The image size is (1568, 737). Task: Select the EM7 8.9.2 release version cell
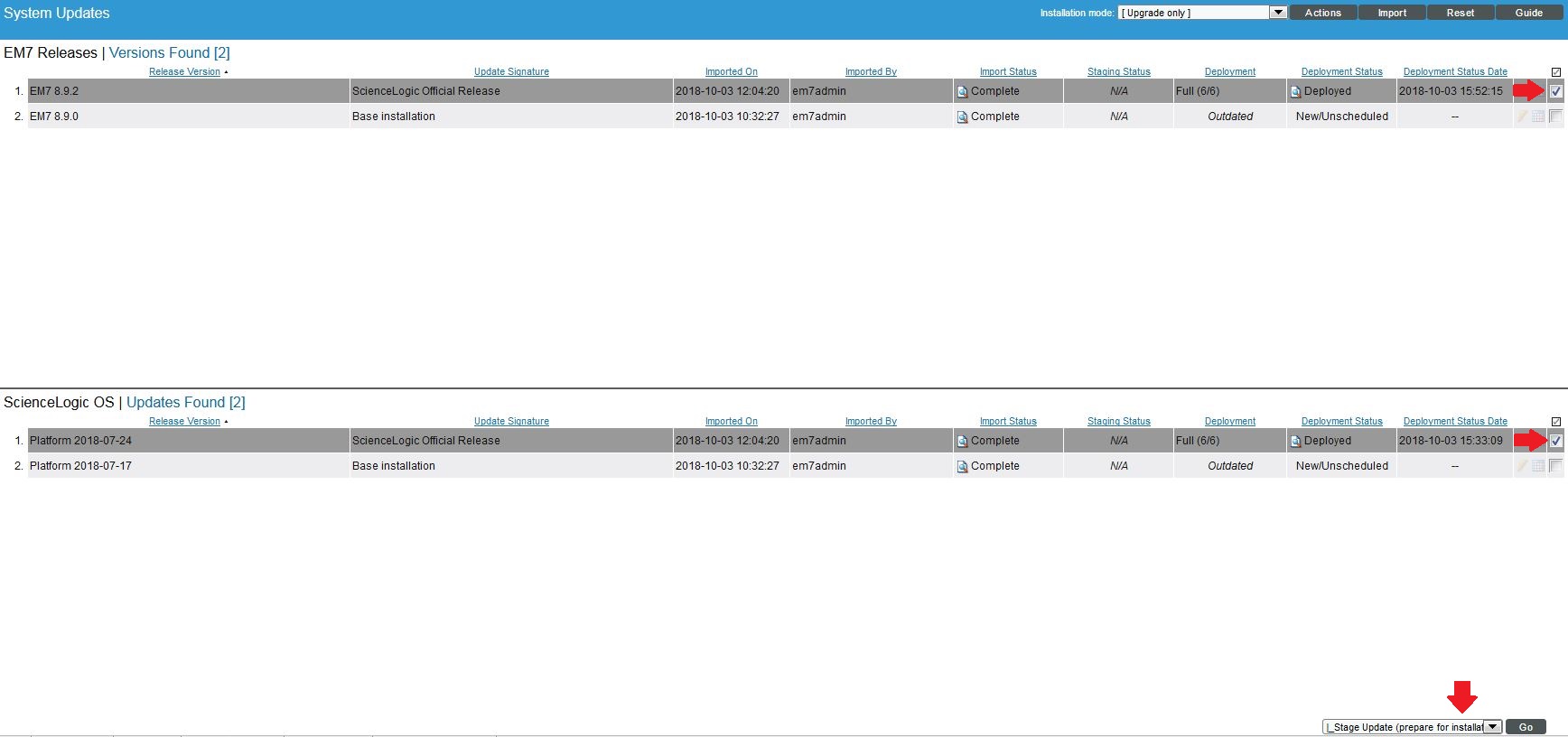189,91
